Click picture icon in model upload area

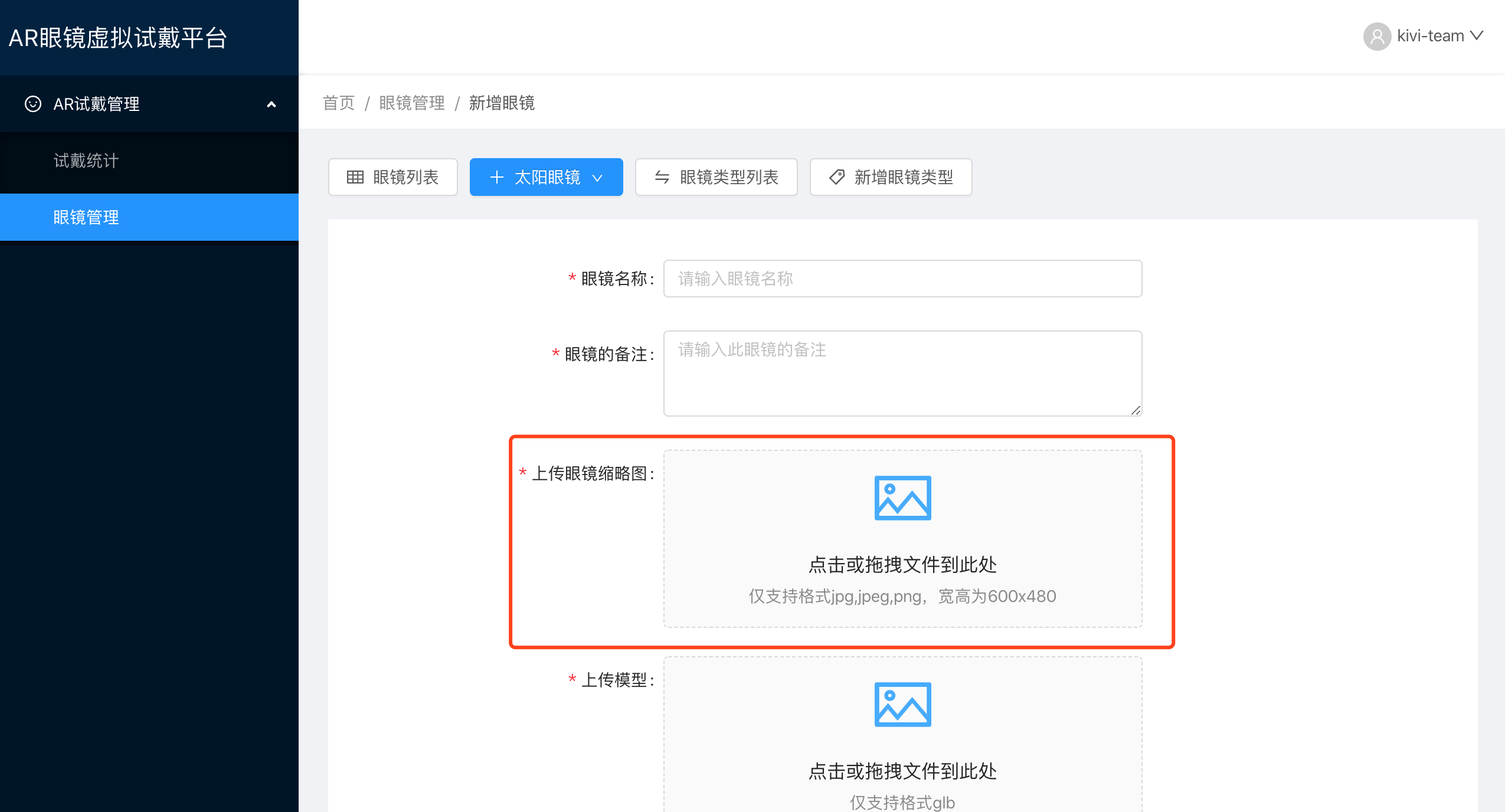pyautogui.click(x=902, y=704)
